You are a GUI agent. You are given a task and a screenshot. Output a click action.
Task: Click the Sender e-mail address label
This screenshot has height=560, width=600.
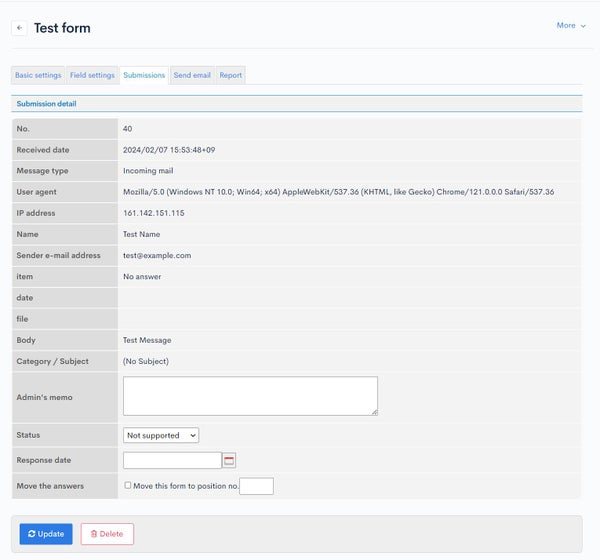pyautogui.click(x=59, y=255)
